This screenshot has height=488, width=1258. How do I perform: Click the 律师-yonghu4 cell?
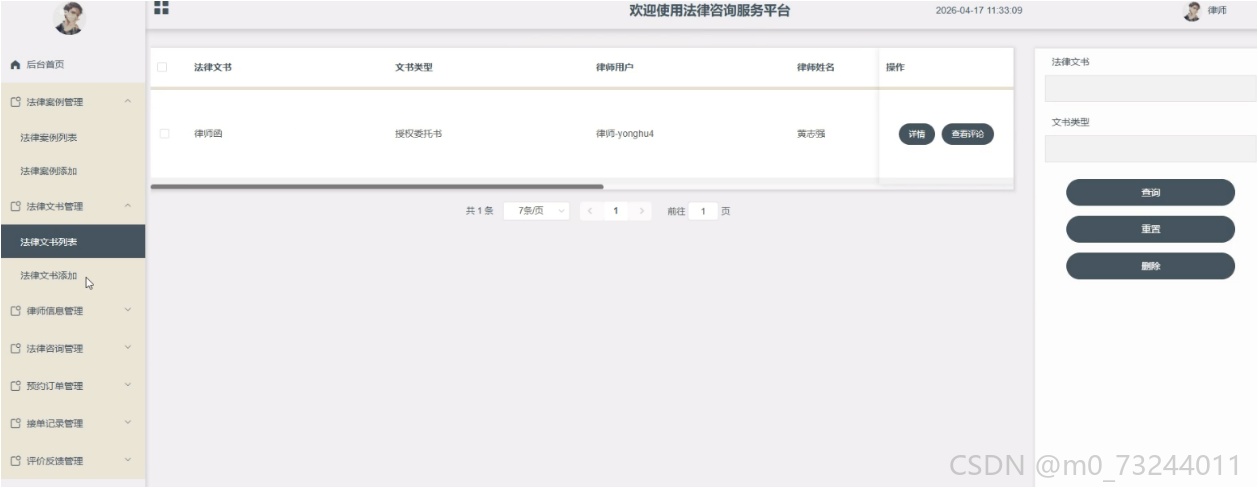tap(624, 133)
